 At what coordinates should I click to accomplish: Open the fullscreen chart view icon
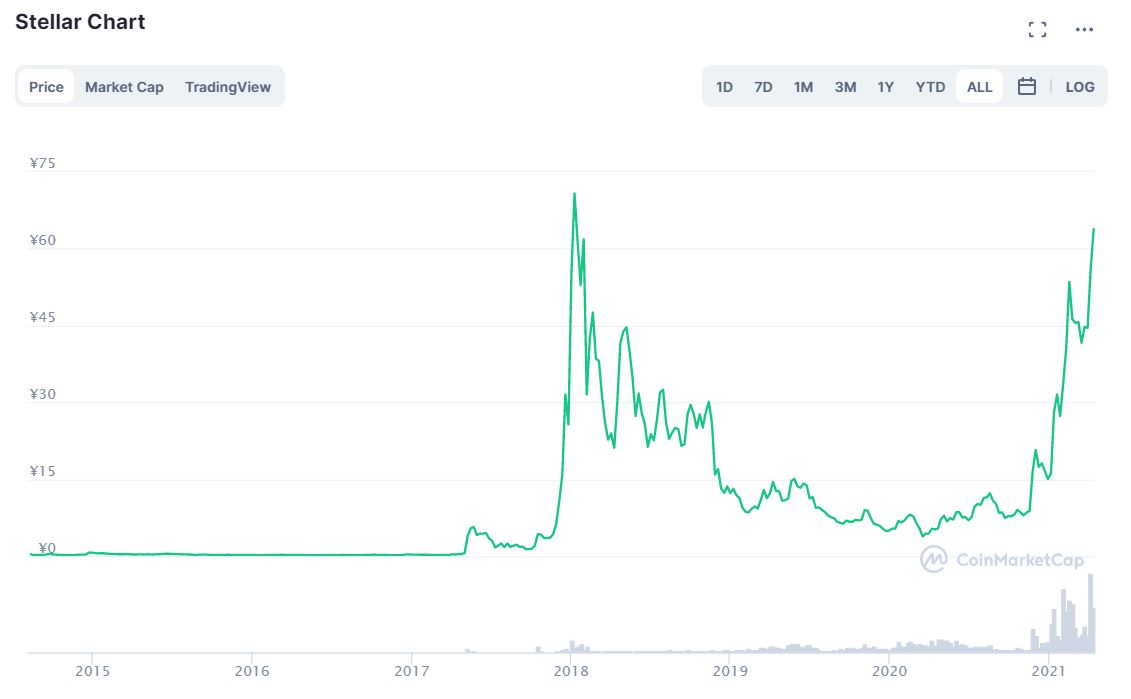click(1037, 30)
